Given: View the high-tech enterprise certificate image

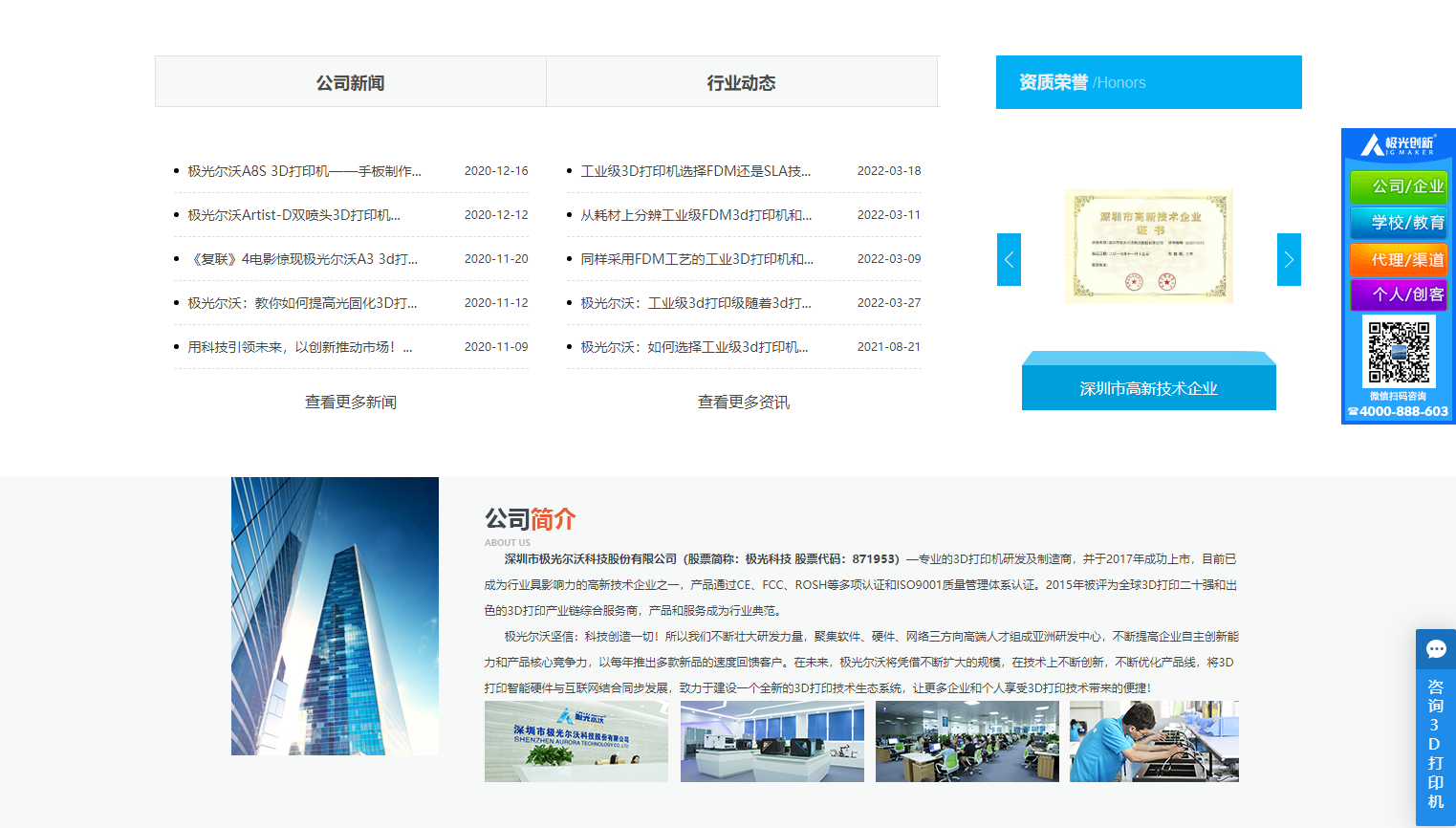Looking at the screenshot, I should click(x=1149, y=246).
